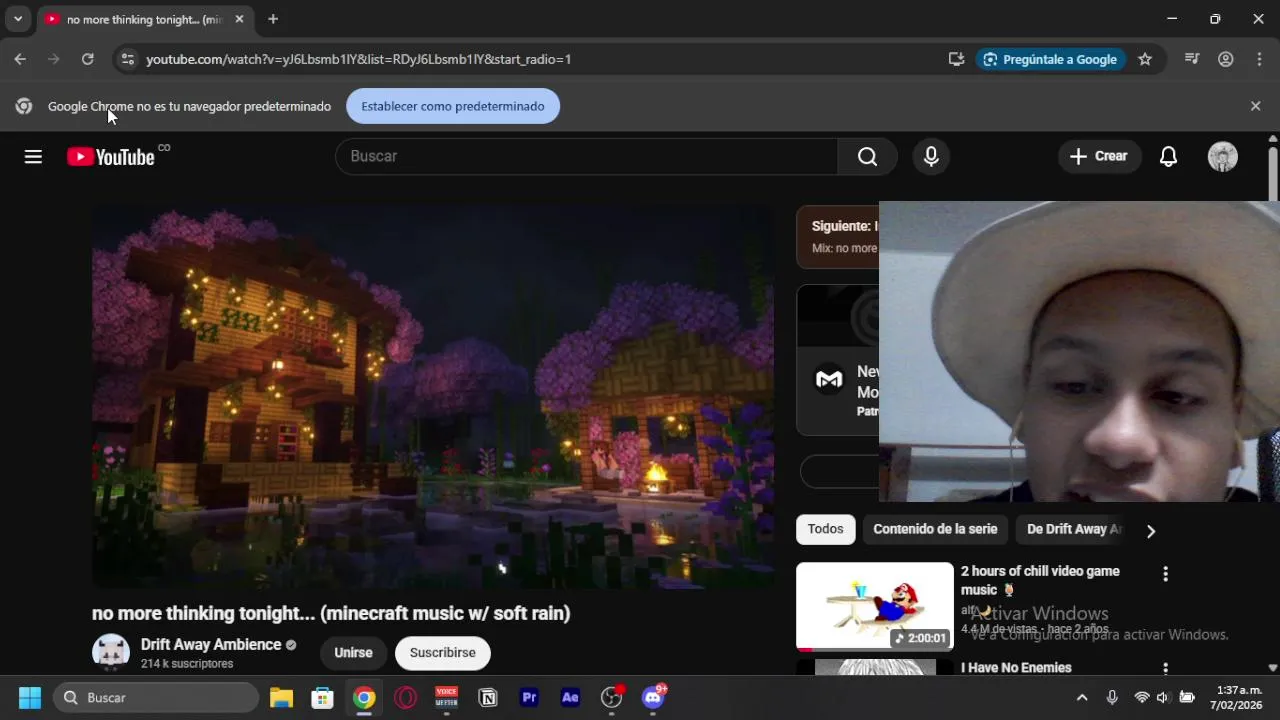Open the Windows Start menu

30,697
